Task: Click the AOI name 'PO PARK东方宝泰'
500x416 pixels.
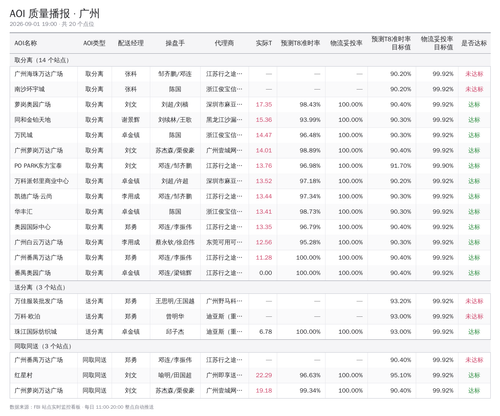Action: 38,166
